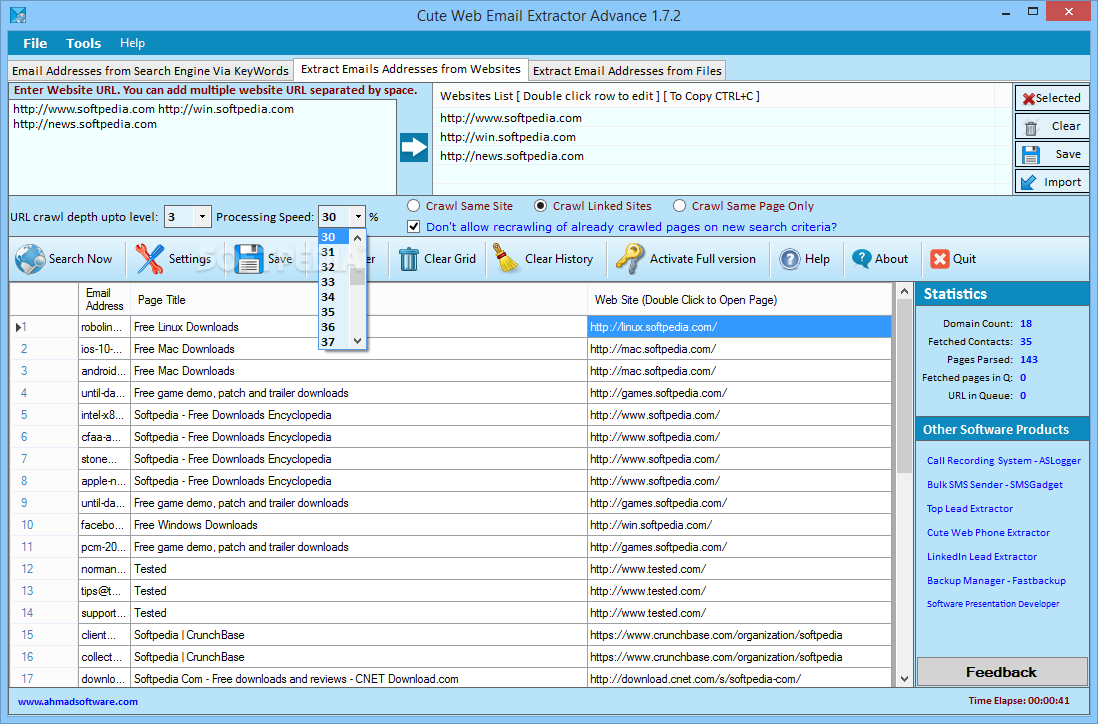Click the Page Title column header
1098x724 pixels.
(359, 300)
